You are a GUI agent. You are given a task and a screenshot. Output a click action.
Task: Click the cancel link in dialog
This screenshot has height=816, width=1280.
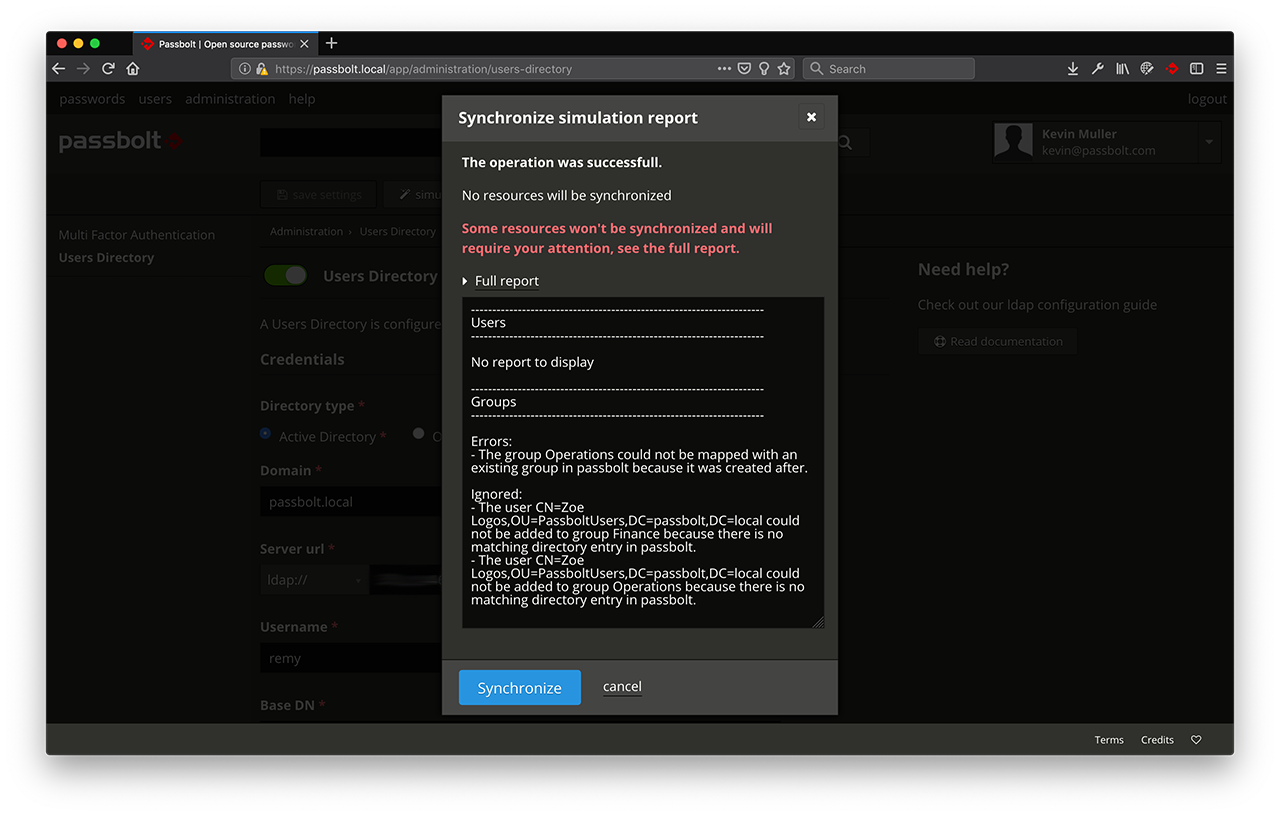click(622, 686)
